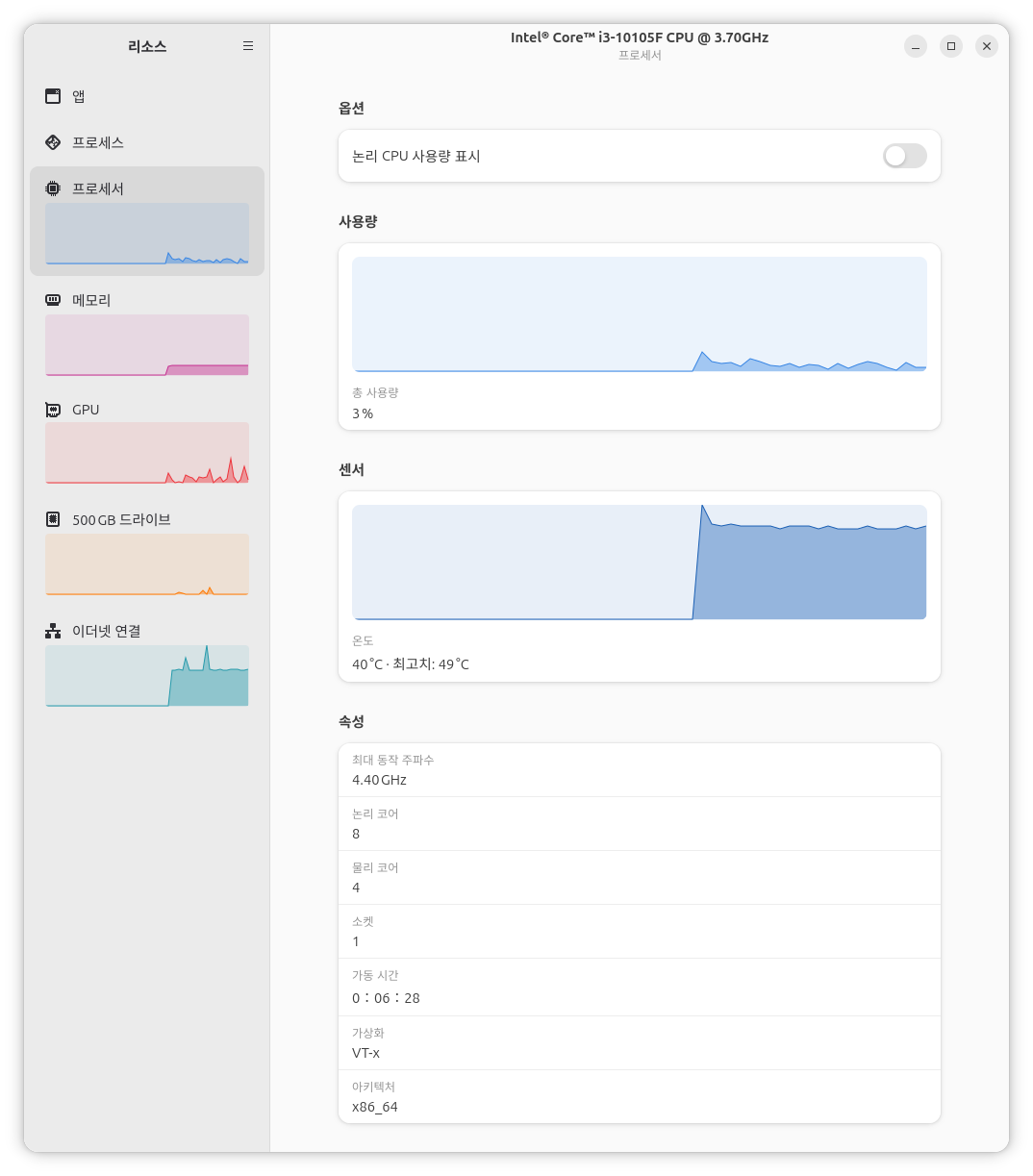1033x1176 pixels.
Task: Click the x86_64 architecture value
Action: [375, 1107]
